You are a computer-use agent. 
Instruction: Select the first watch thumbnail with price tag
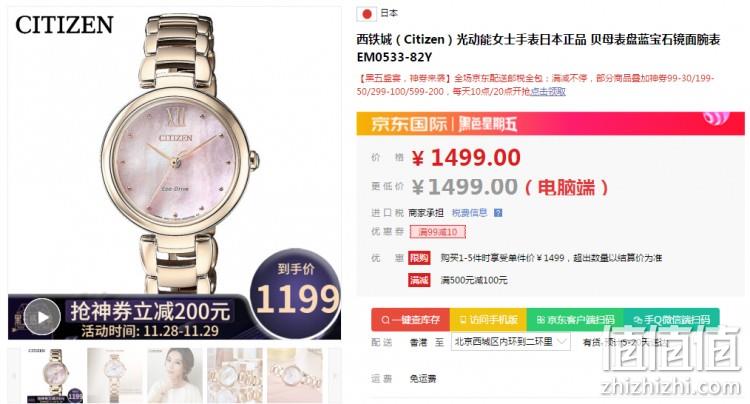[55, 375]
